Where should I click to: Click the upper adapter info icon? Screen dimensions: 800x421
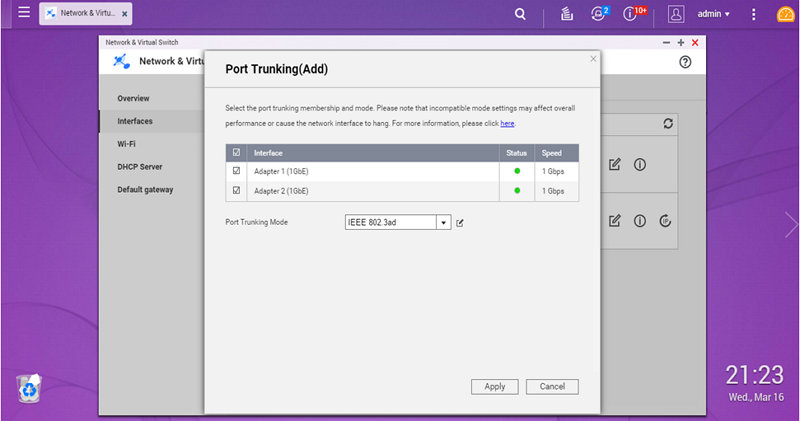(640, 164)
